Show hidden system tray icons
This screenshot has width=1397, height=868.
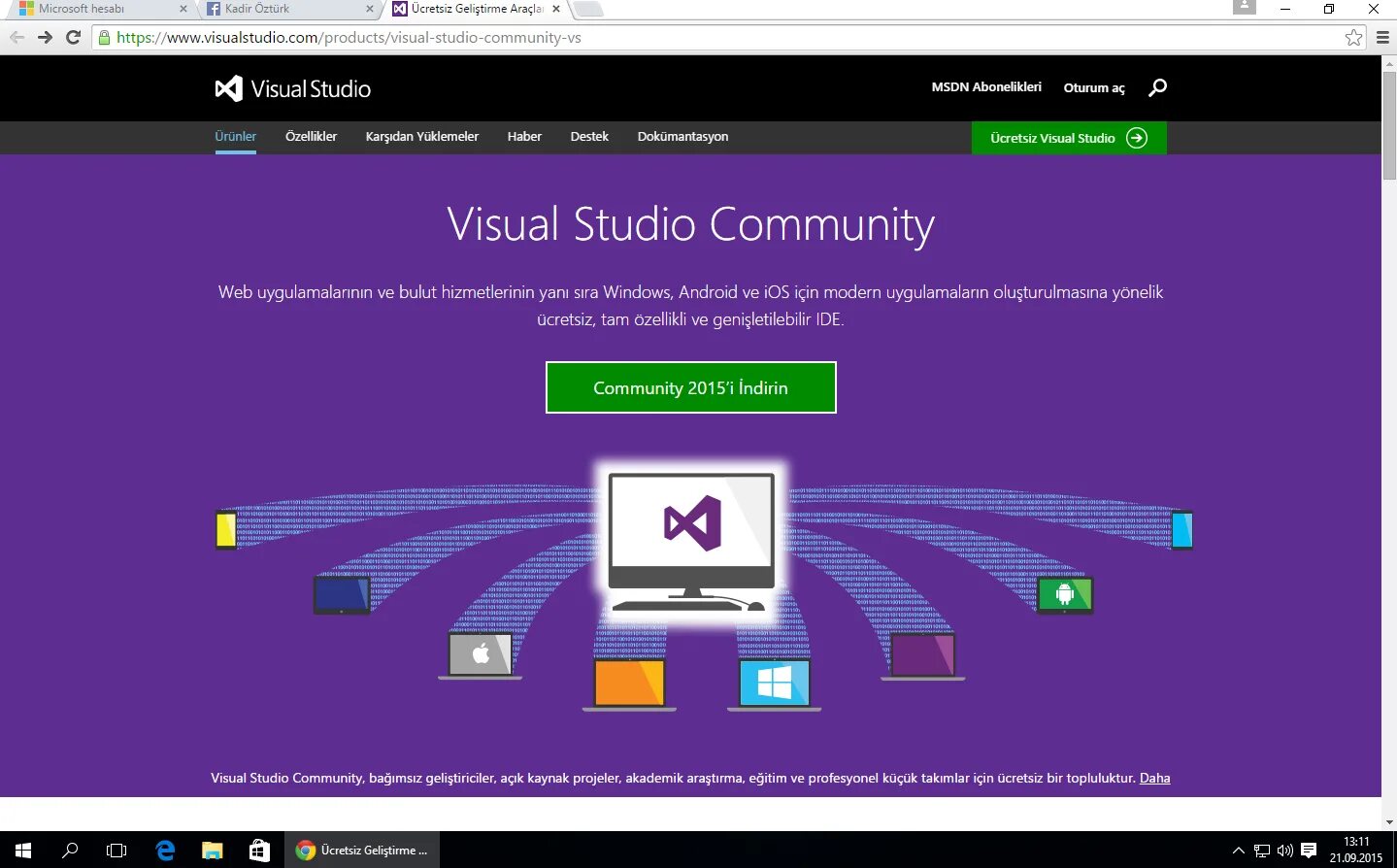pyautogui.click(x=1238, y=851)
